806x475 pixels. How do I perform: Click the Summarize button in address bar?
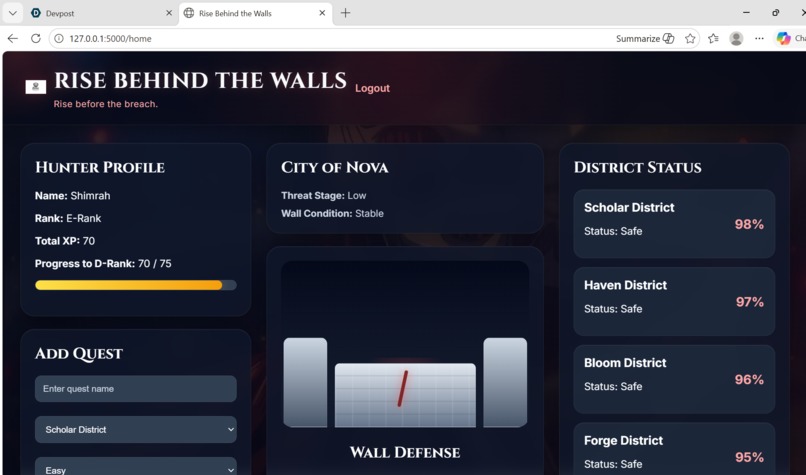(645, 39)
